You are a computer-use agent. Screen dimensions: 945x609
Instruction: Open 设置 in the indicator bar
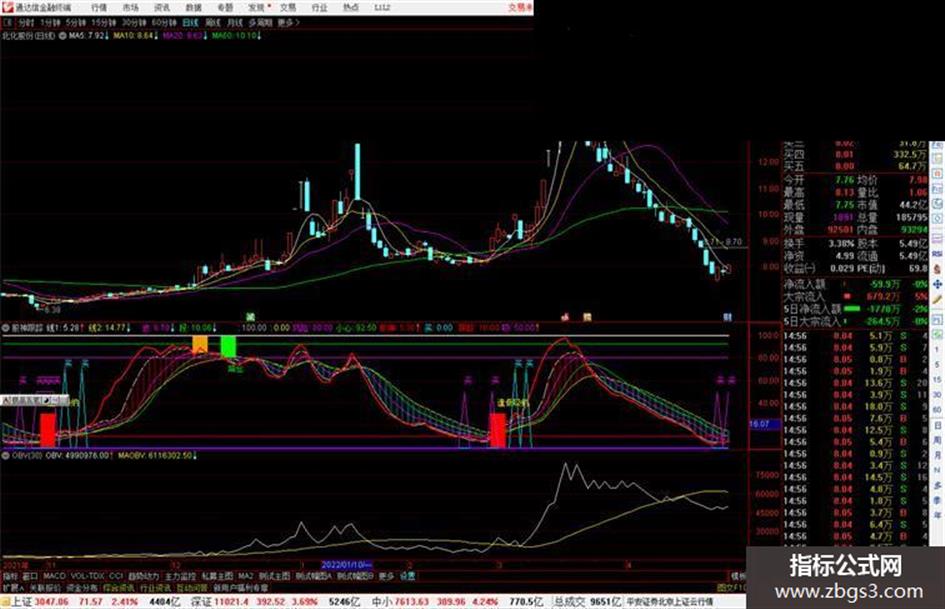pyautogui.click(x=407, y=576)
